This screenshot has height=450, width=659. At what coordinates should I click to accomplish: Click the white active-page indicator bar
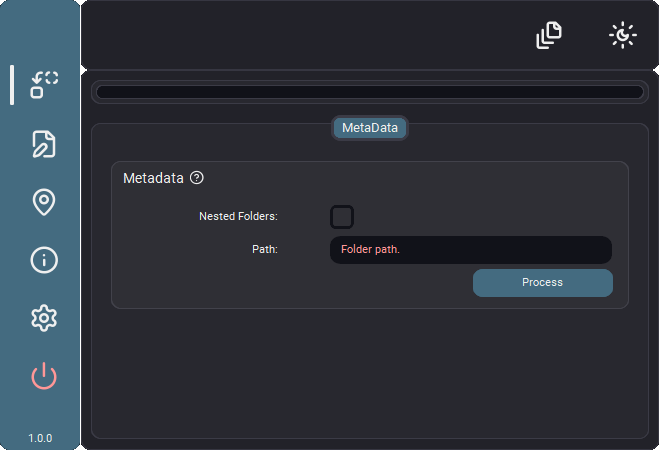tap(12, 85)
